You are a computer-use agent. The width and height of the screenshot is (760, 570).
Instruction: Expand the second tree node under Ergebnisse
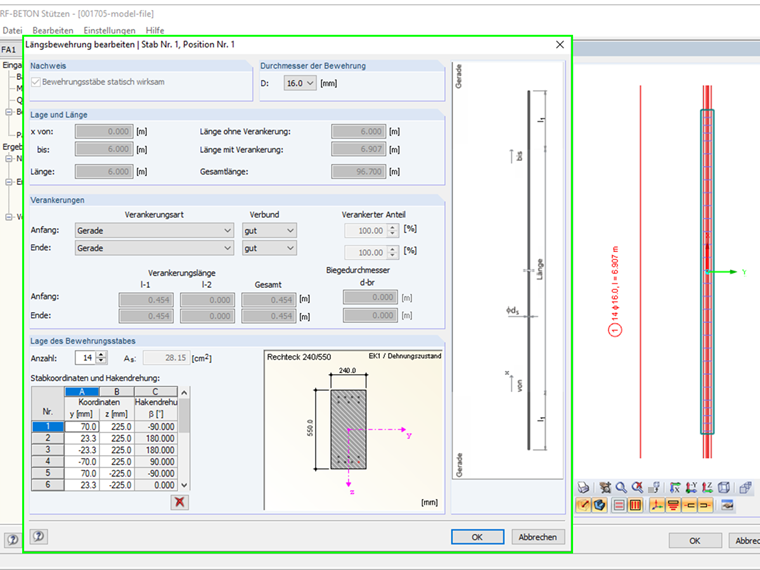[x=9, y=182]
